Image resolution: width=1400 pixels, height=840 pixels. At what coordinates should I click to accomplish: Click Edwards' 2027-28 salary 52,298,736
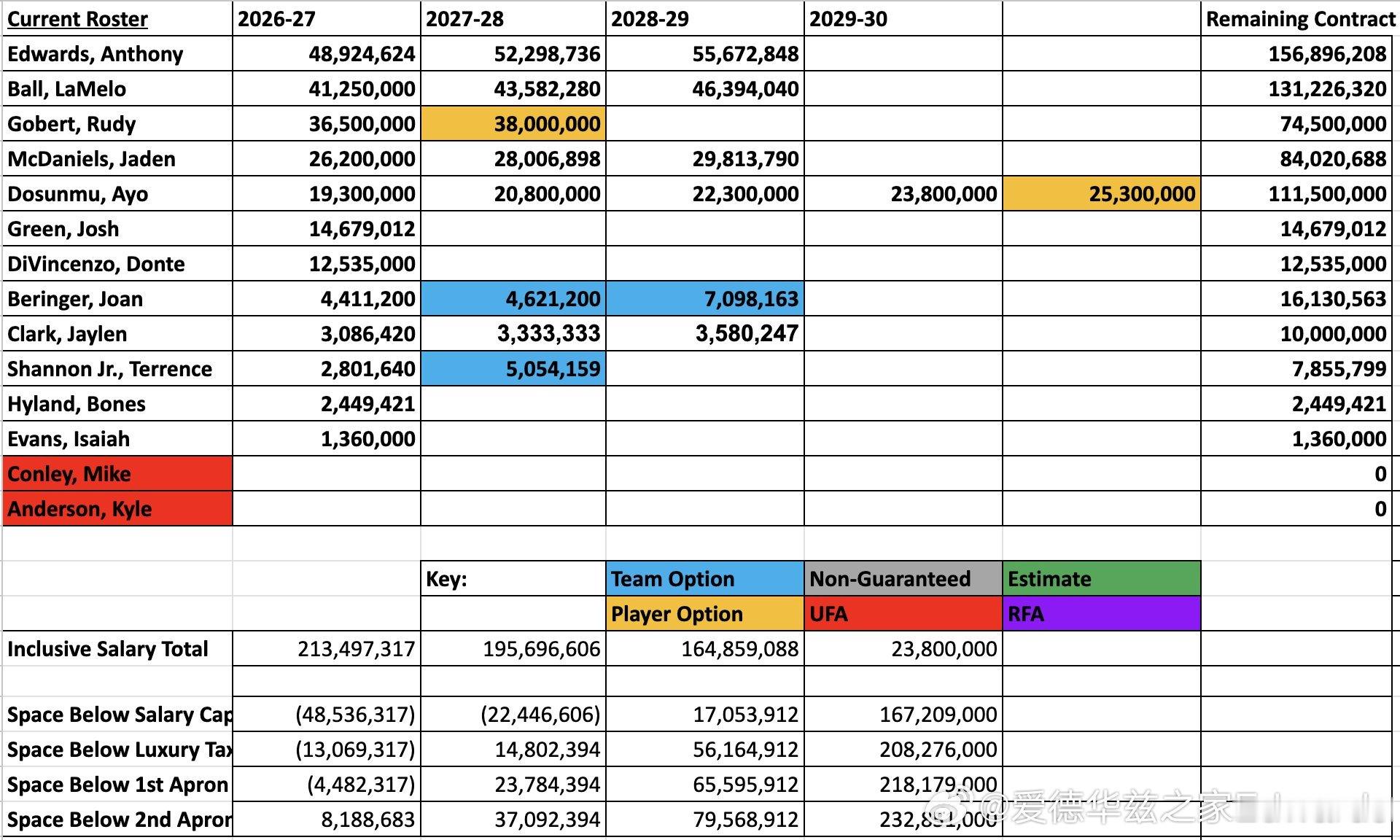pos(513,53)
